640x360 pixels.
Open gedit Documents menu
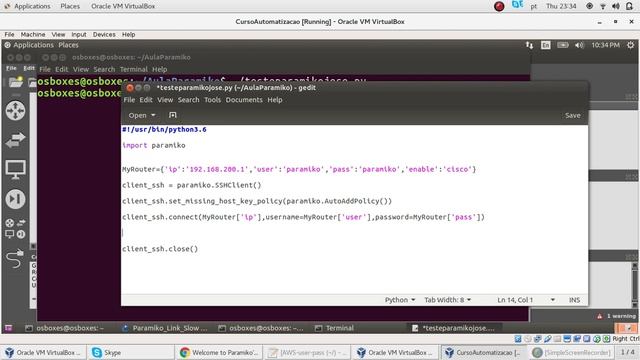coord(244,100)
